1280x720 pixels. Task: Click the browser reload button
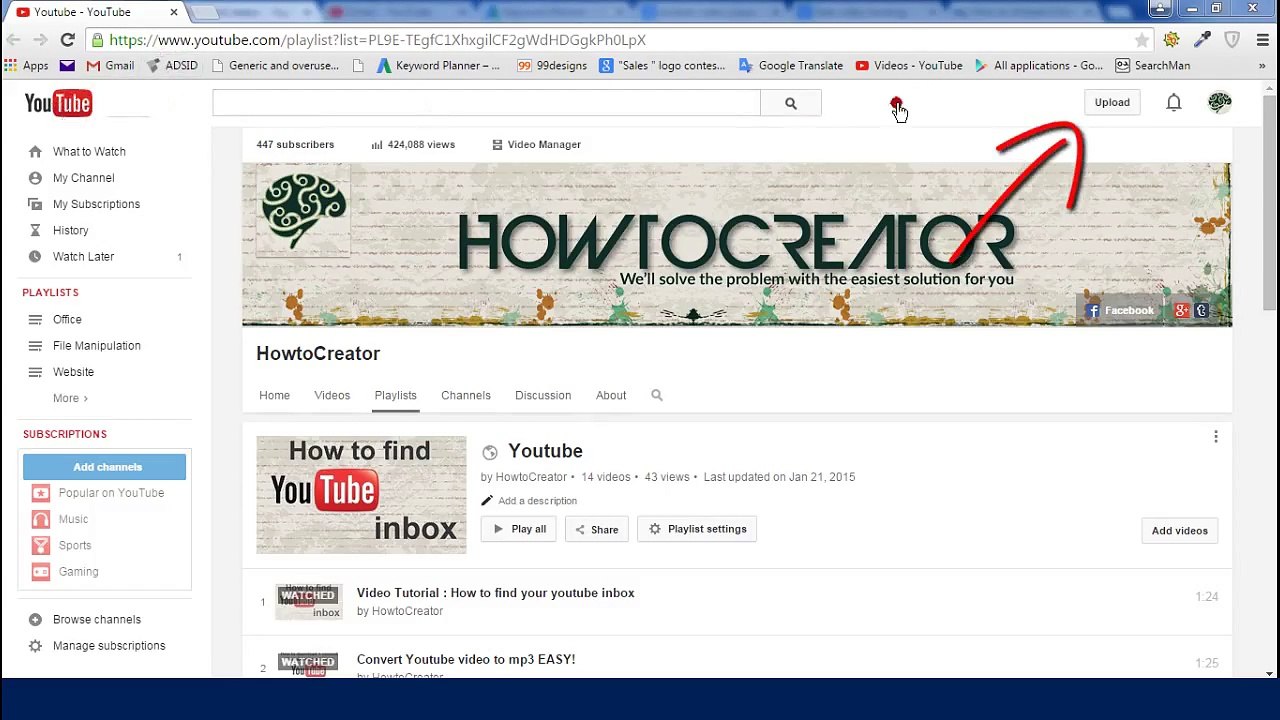coord(67,40)
